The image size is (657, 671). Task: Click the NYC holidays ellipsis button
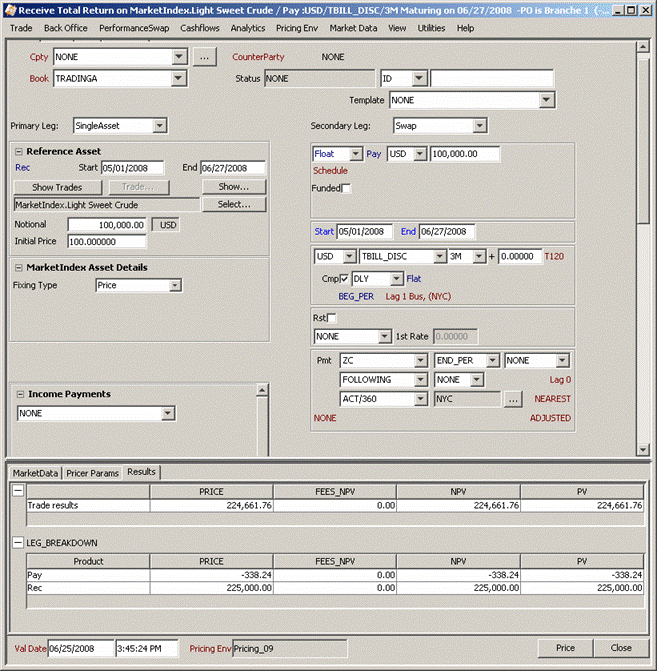coord(513,399)
